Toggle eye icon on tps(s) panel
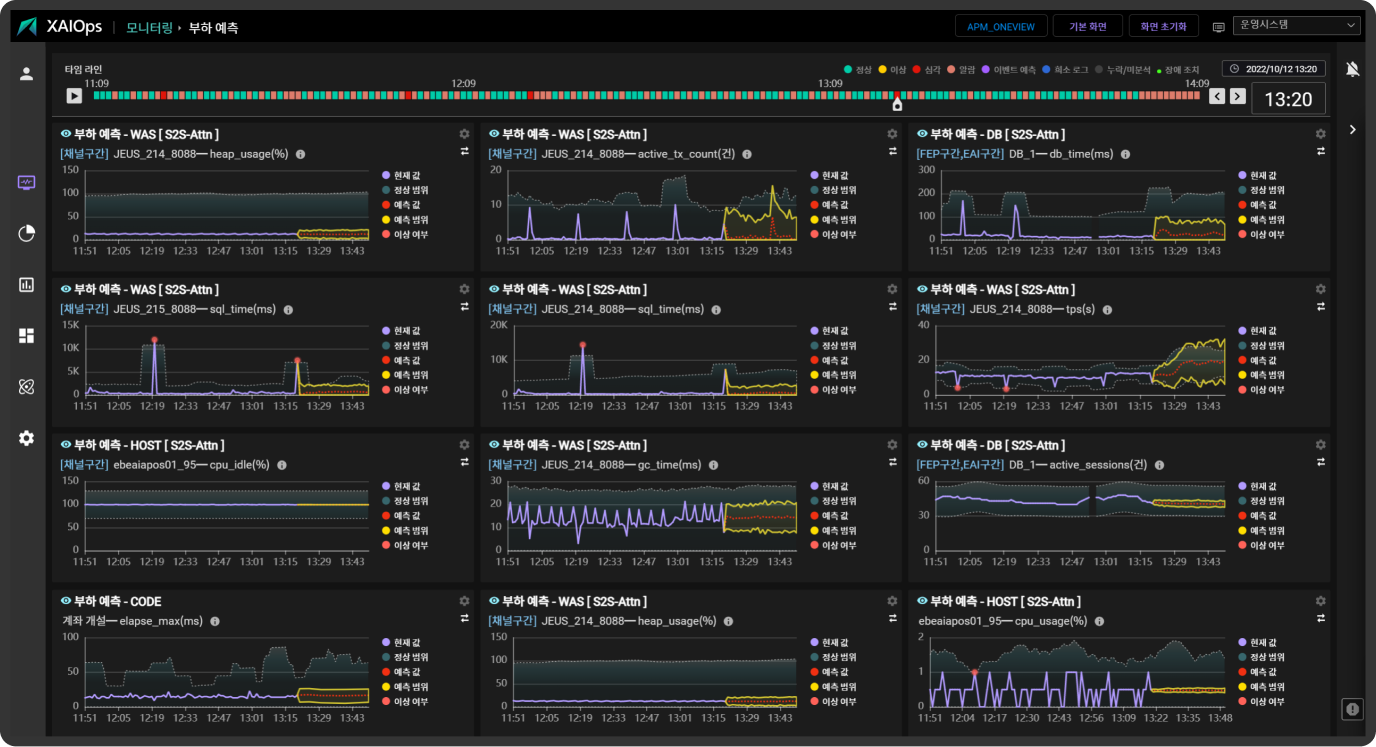The image size is (1376, 747). click(922, 289)
